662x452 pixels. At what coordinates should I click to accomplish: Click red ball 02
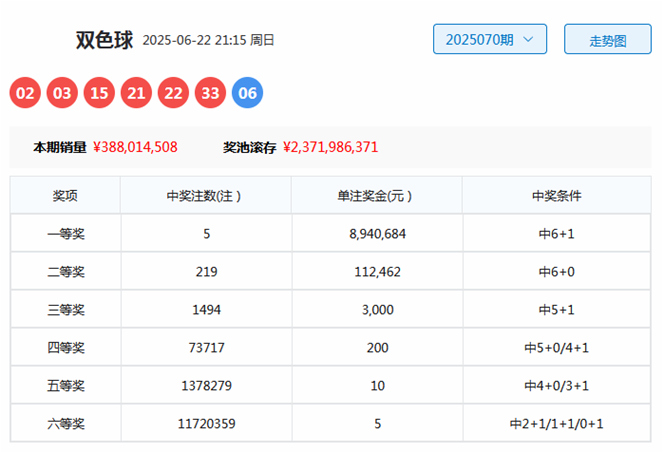pyautogui.click(x=25, y=93)
